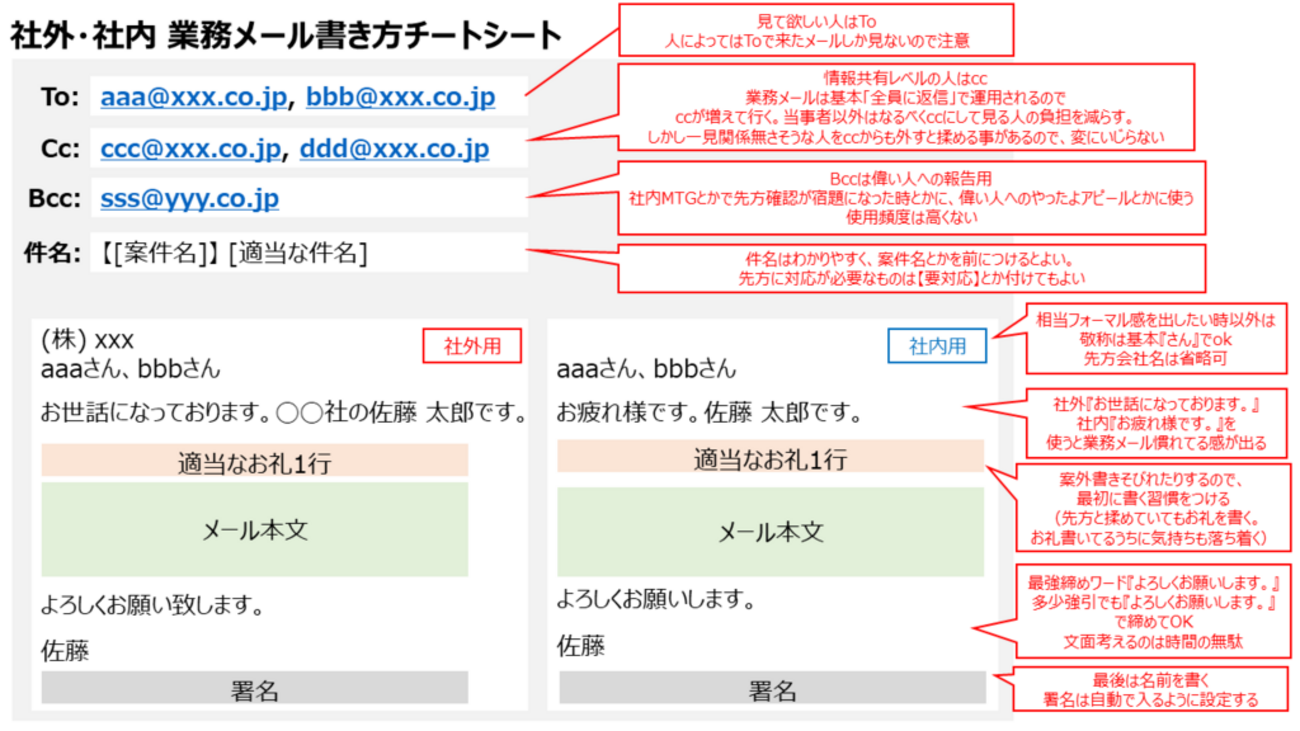Click the green メール本文 area in 社内用 template

(770, 529)
